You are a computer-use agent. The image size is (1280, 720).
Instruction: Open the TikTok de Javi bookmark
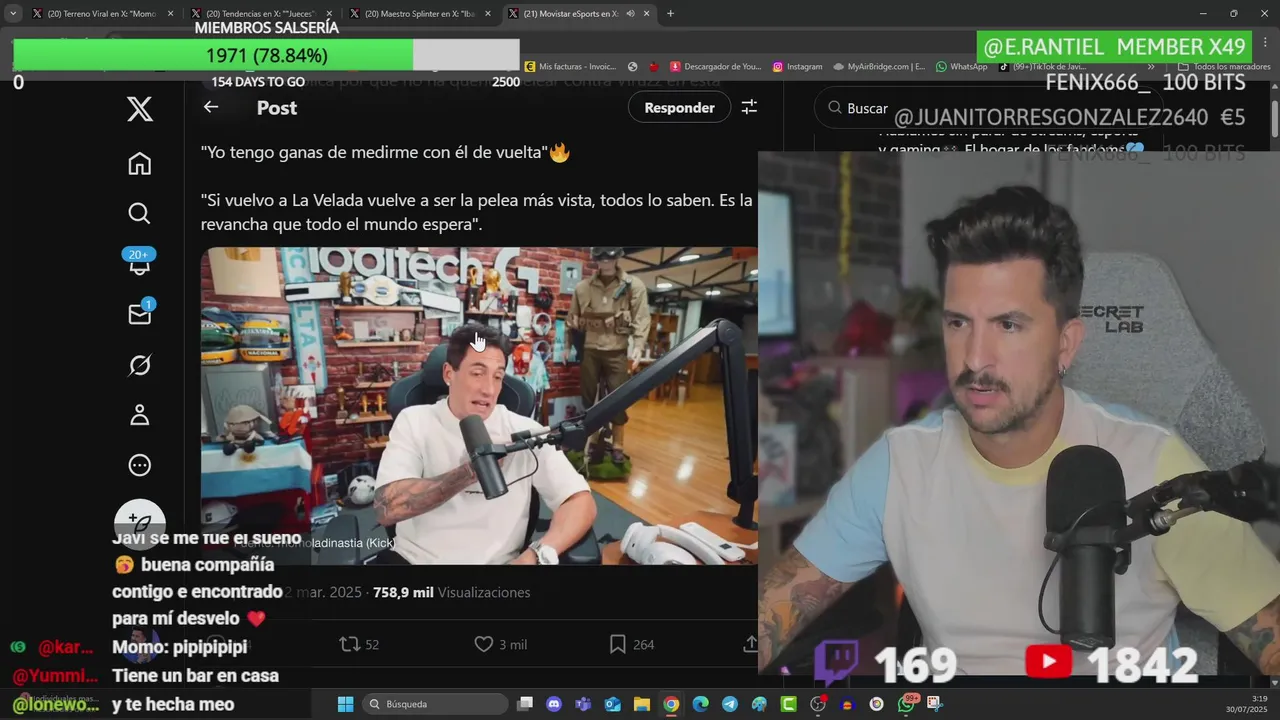click(1042, 67)
